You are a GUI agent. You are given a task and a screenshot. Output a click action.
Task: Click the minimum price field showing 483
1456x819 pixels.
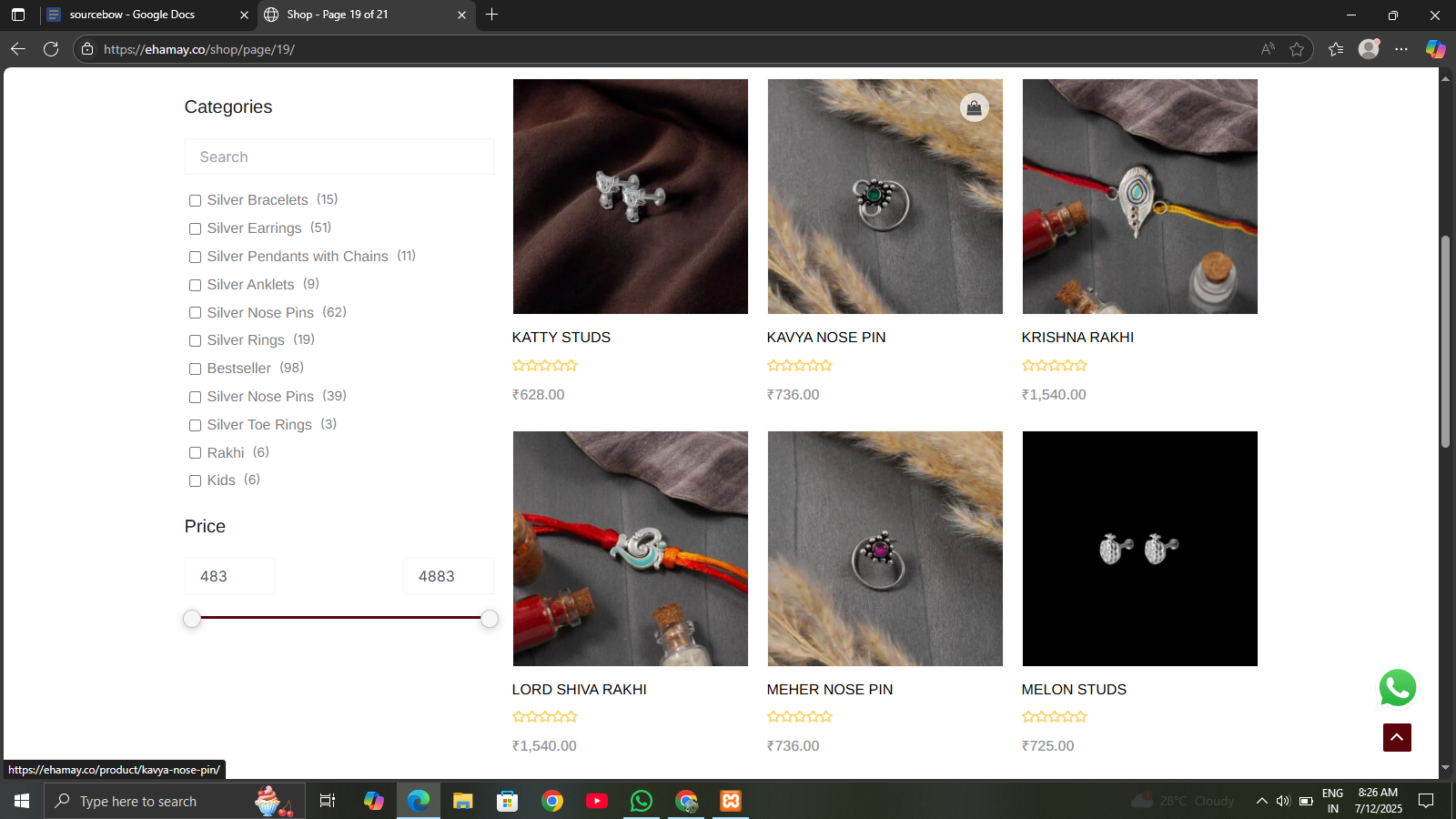pos(230,576)
